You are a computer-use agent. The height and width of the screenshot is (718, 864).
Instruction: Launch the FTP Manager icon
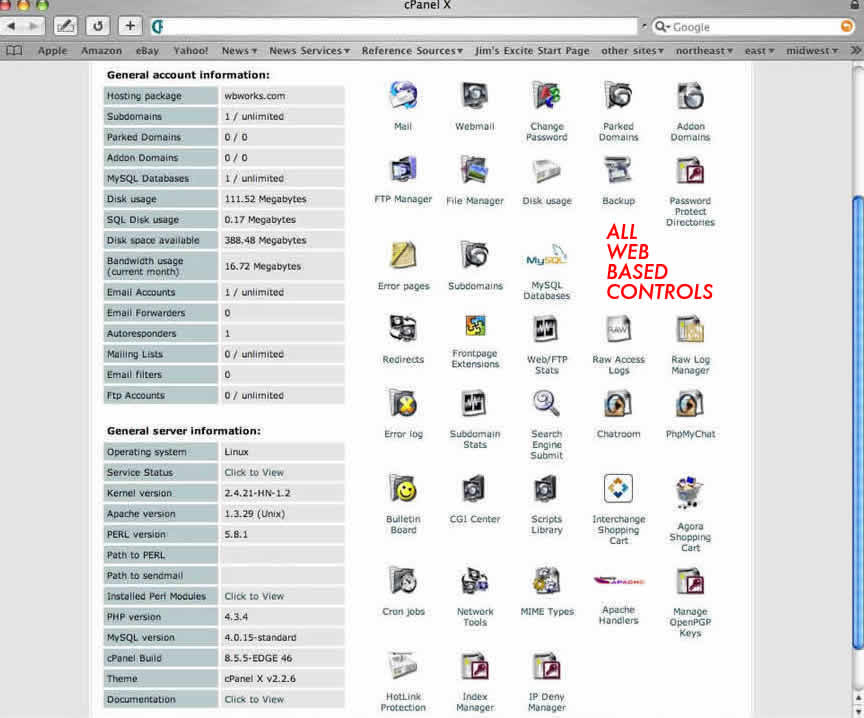pos(403,170)
